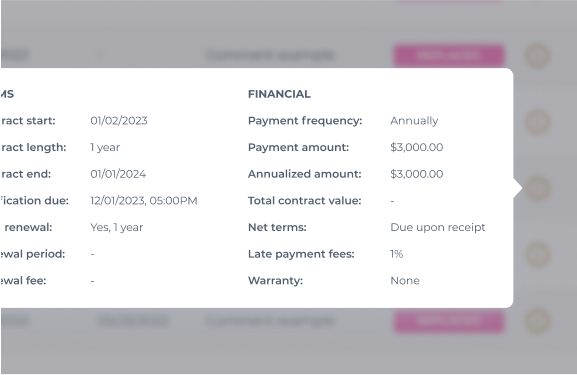Click the blurred circular icon level with Payment frequency
Image resolution: width=577 pixels, height=375 pixels.
tap(537, 122)
